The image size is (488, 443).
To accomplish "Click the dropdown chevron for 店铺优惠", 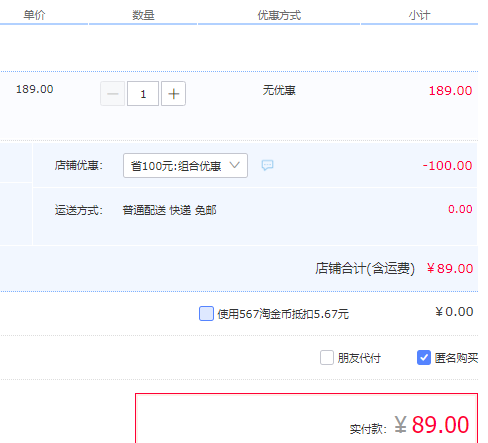I will [235, 165].
